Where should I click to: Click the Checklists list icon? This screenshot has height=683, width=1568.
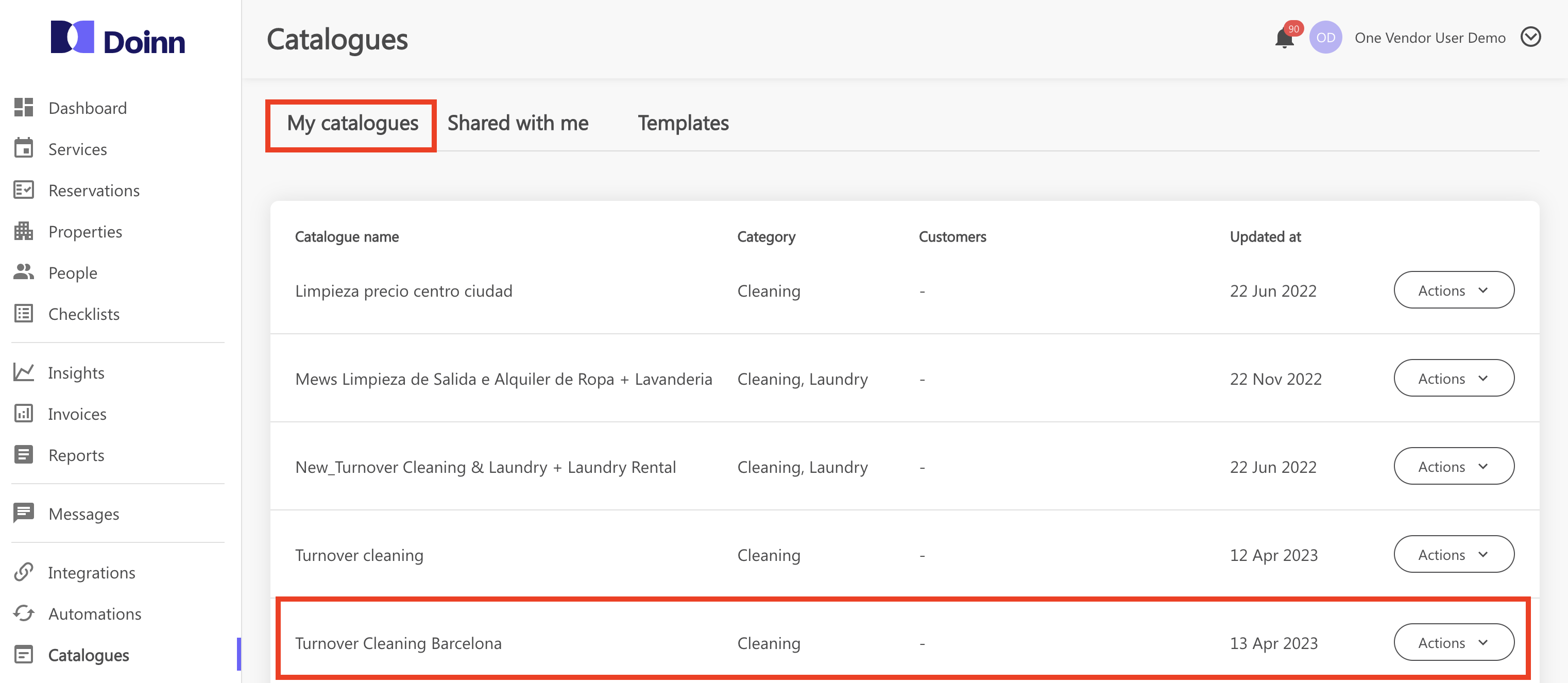coord(24,314)
